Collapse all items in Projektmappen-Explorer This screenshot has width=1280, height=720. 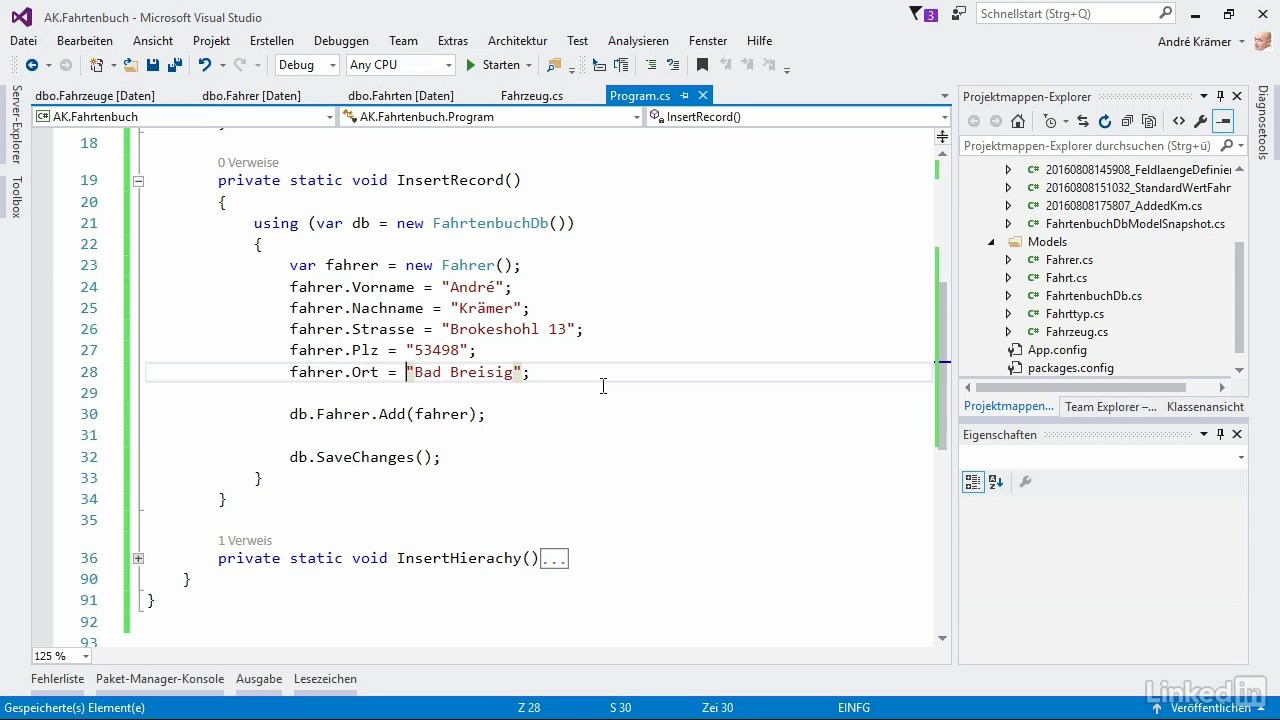tap(1127, 122)
